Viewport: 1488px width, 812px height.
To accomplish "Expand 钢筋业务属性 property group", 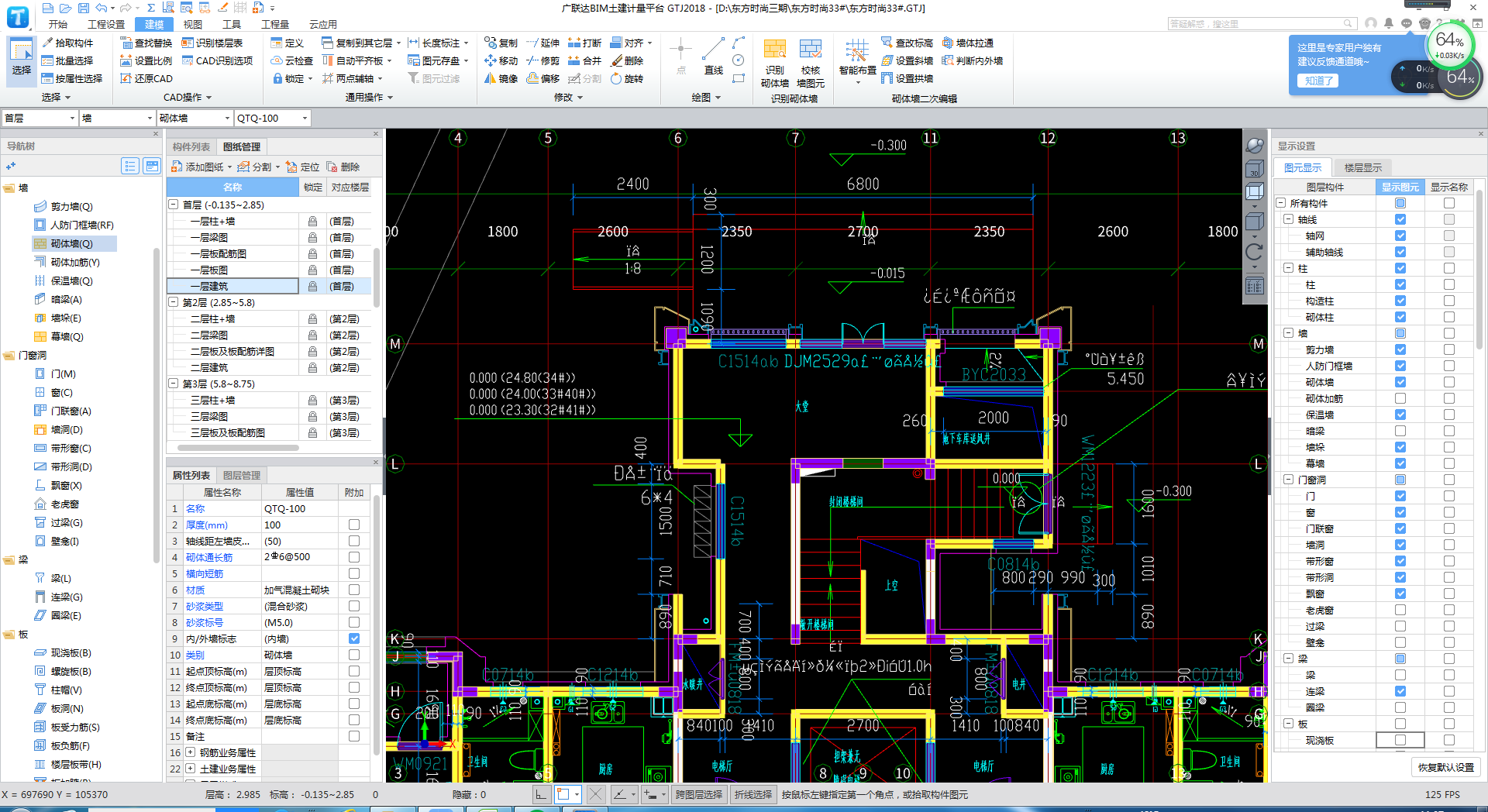I will coord(191,752).
